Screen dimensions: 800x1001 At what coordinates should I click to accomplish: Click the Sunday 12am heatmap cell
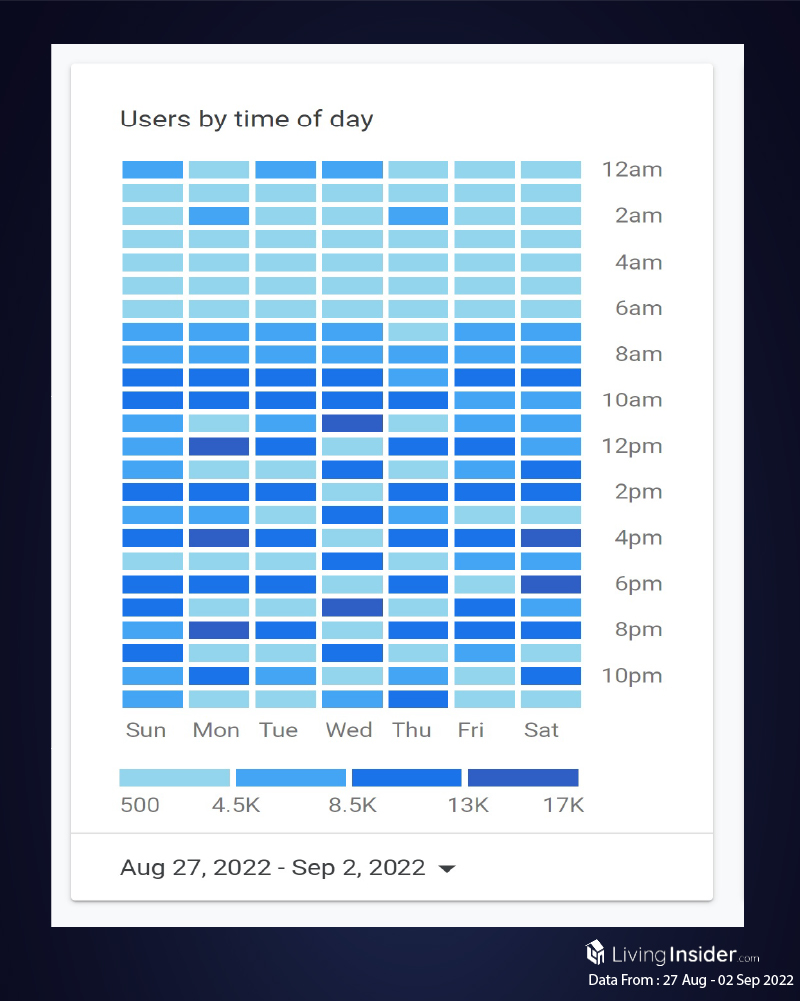pyautogui.click(x=153, y=170)
